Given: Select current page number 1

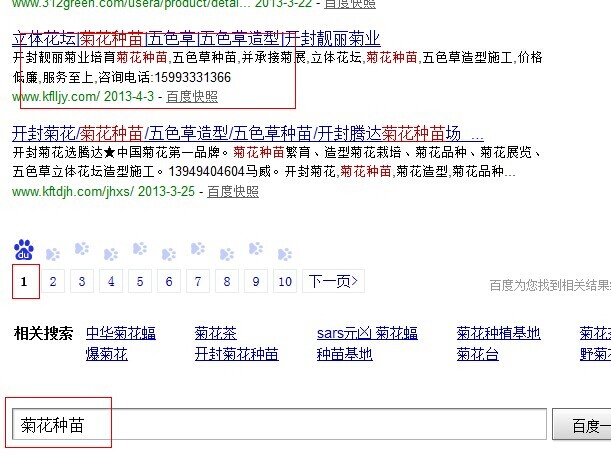Looking at the screenshot, I should click(24, 281).
